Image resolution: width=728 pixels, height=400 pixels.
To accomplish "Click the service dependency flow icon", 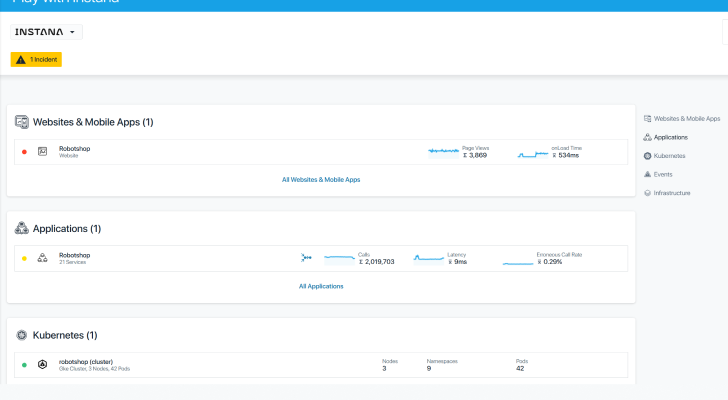I will [x=306, y=258].
